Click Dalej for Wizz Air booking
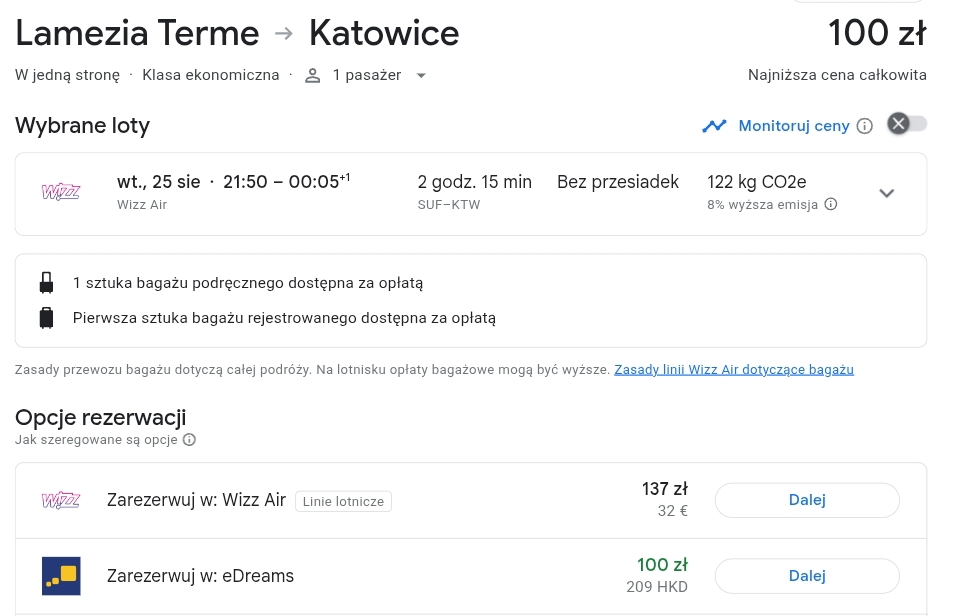 pyautogui.click(x=807, y=500)
